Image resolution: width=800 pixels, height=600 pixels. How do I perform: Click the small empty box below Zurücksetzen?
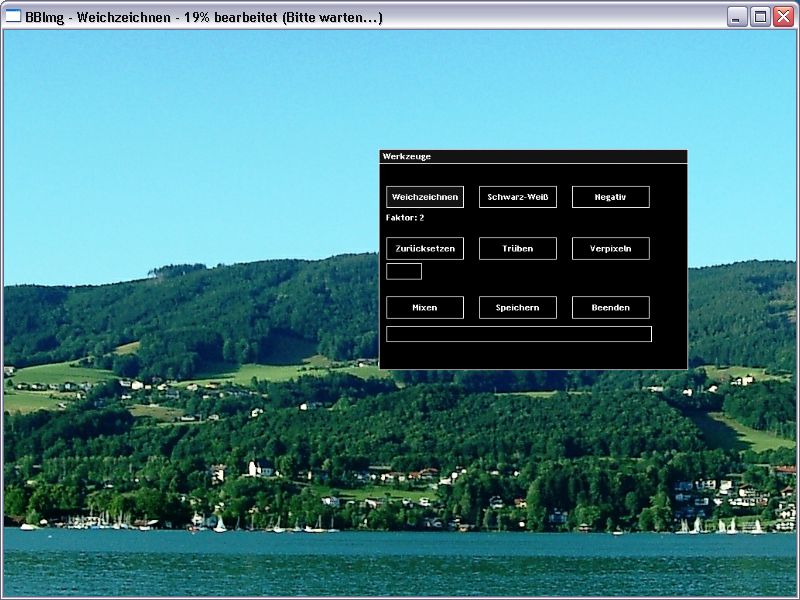[404, 271]
